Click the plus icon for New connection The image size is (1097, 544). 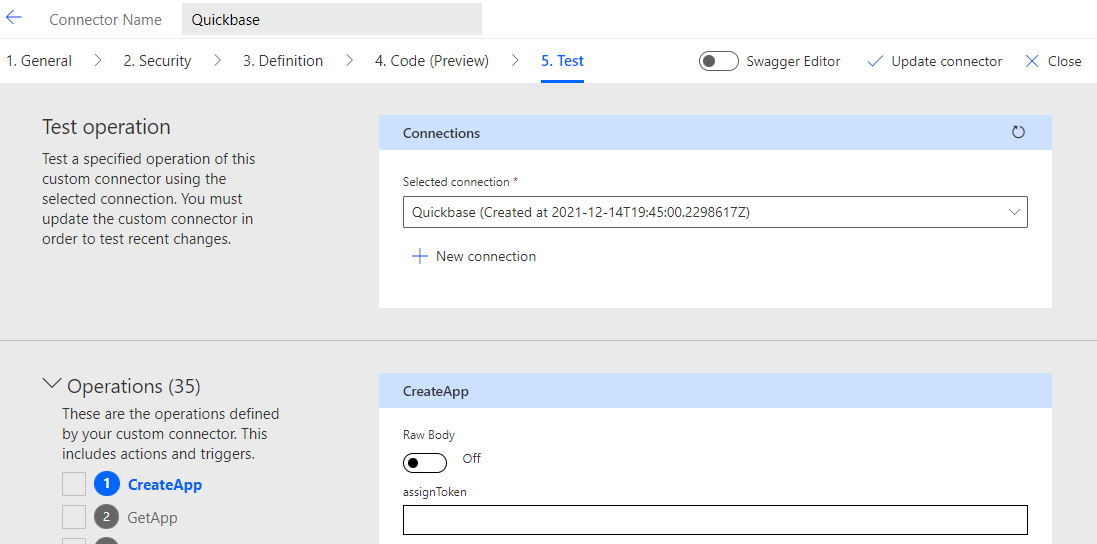pos(420,257)
